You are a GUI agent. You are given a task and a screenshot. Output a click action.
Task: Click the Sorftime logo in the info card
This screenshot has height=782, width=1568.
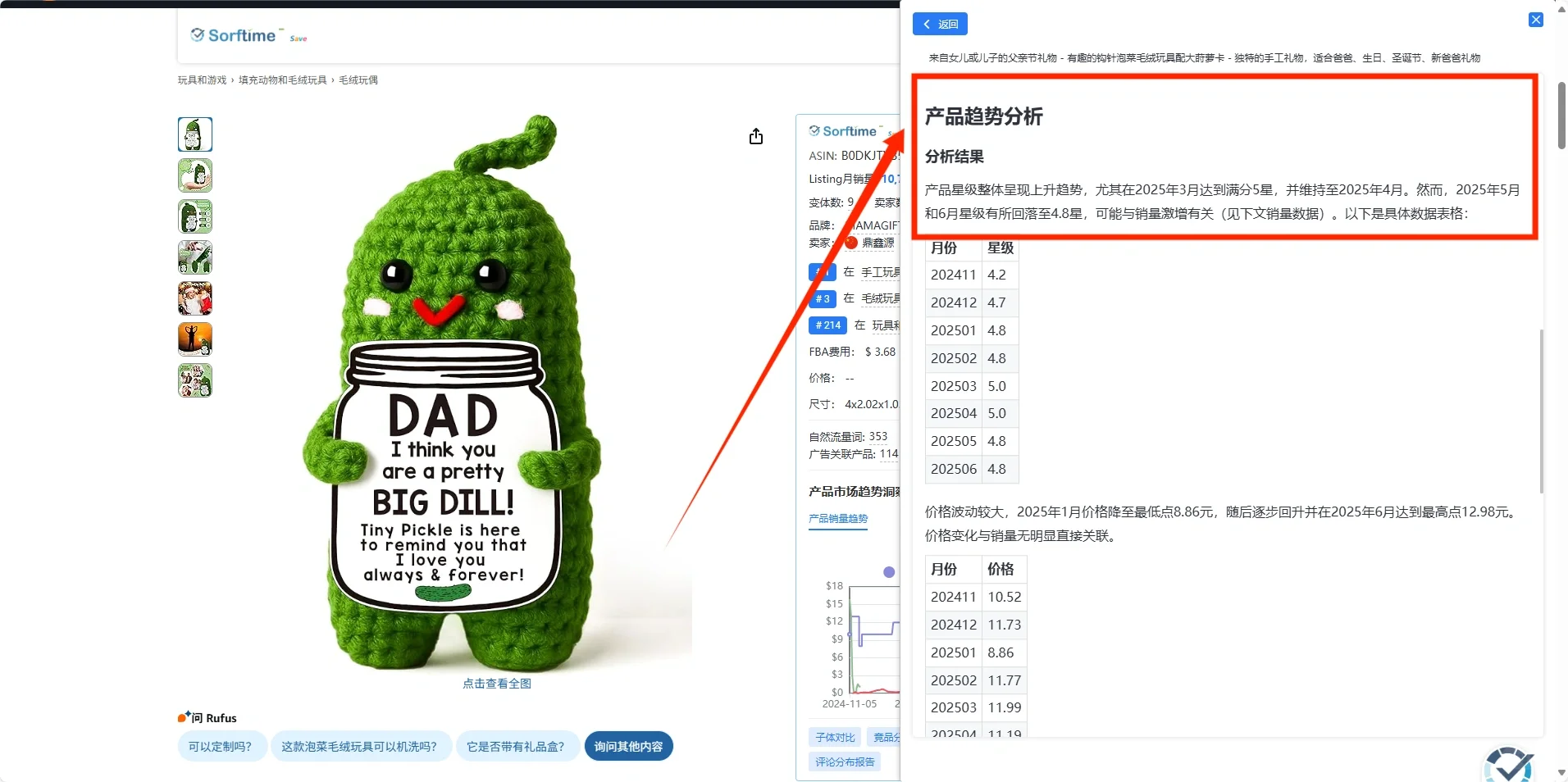click(843, 131)
